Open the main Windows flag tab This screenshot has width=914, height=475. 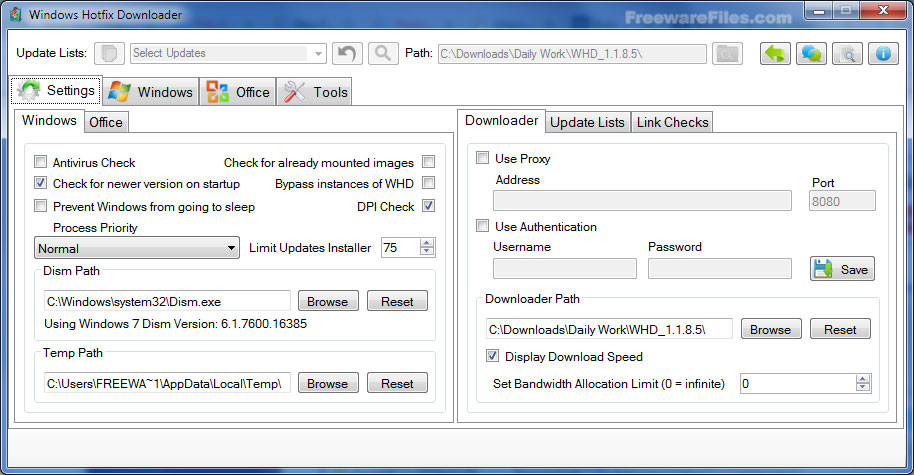[151, 92]
